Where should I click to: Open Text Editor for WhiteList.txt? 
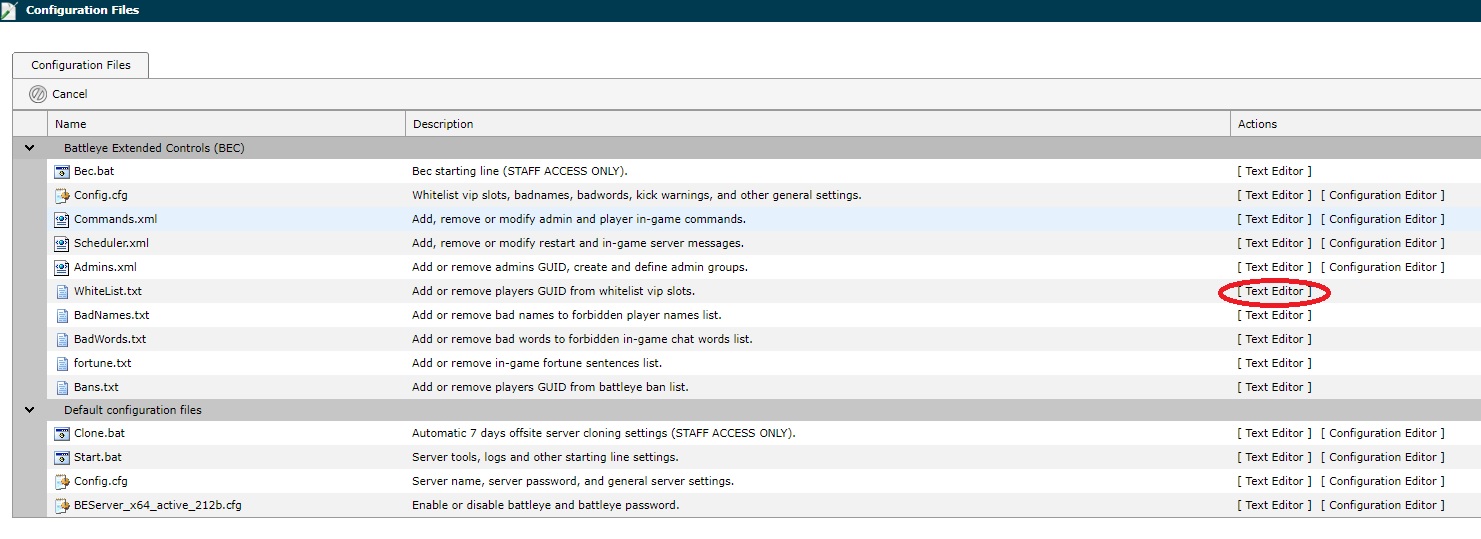pyautogui.click(x=1274, y=291)
